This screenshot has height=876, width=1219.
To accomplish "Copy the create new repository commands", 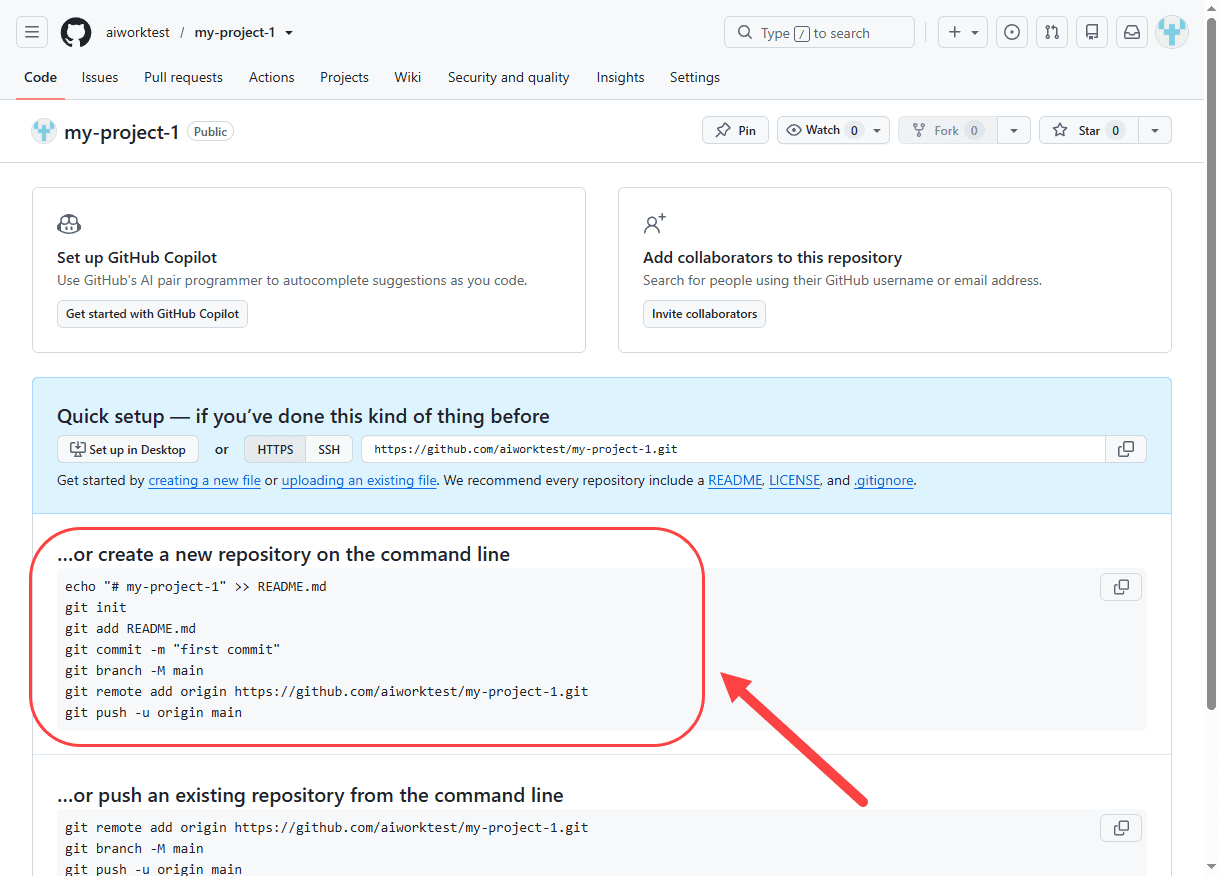I will (1121, 587).
